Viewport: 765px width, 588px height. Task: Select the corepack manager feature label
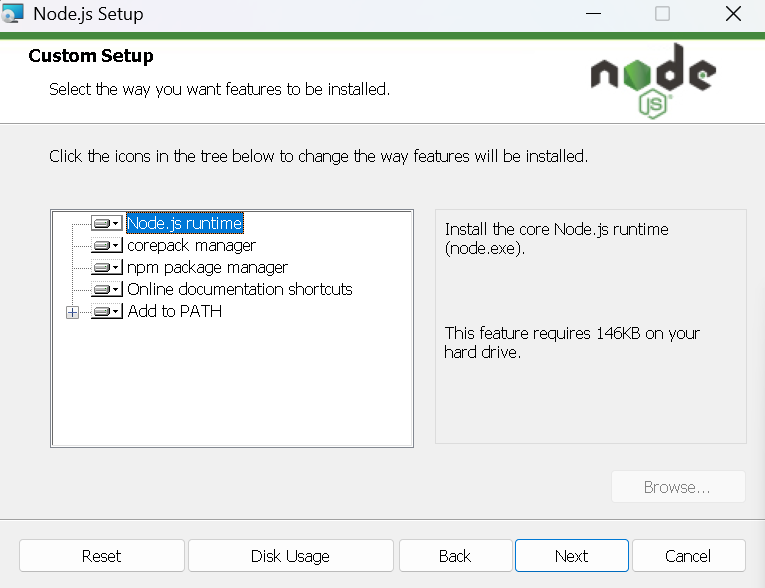[x=191, y=245]
